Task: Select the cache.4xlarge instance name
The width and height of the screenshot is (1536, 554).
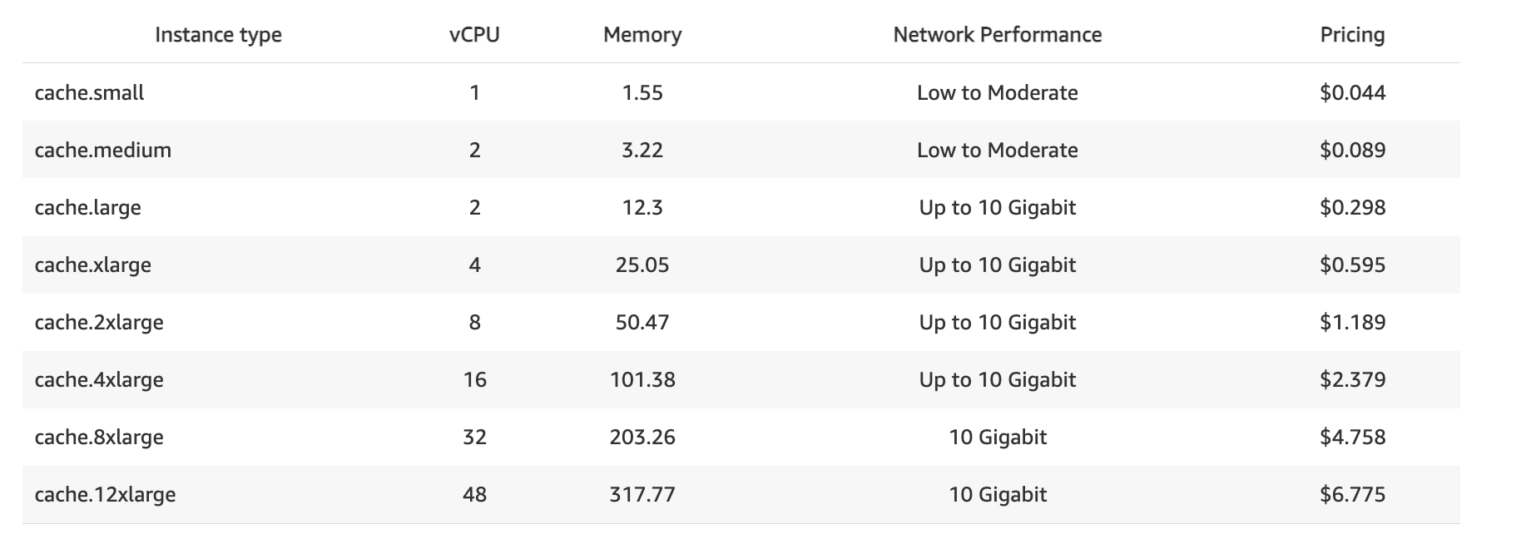Action: point(99,380)
